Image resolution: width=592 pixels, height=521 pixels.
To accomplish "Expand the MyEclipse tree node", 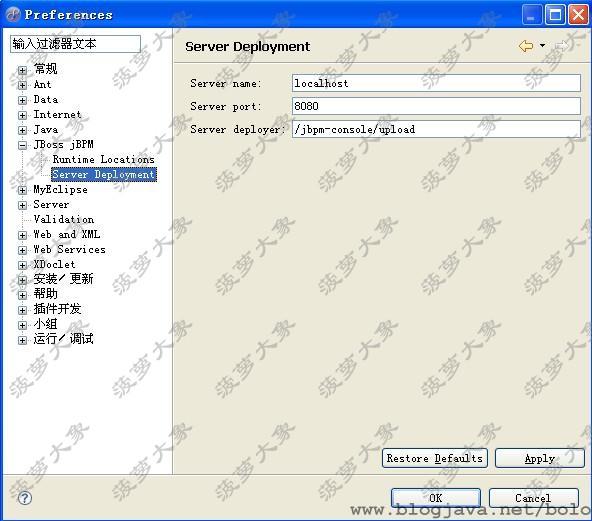I will tap(22, 190).
